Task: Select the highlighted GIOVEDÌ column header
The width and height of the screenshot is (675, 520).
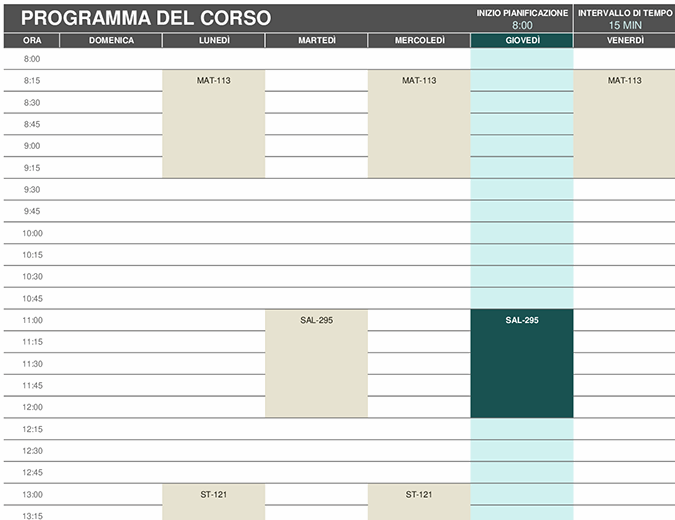Action: coord(522,41)
